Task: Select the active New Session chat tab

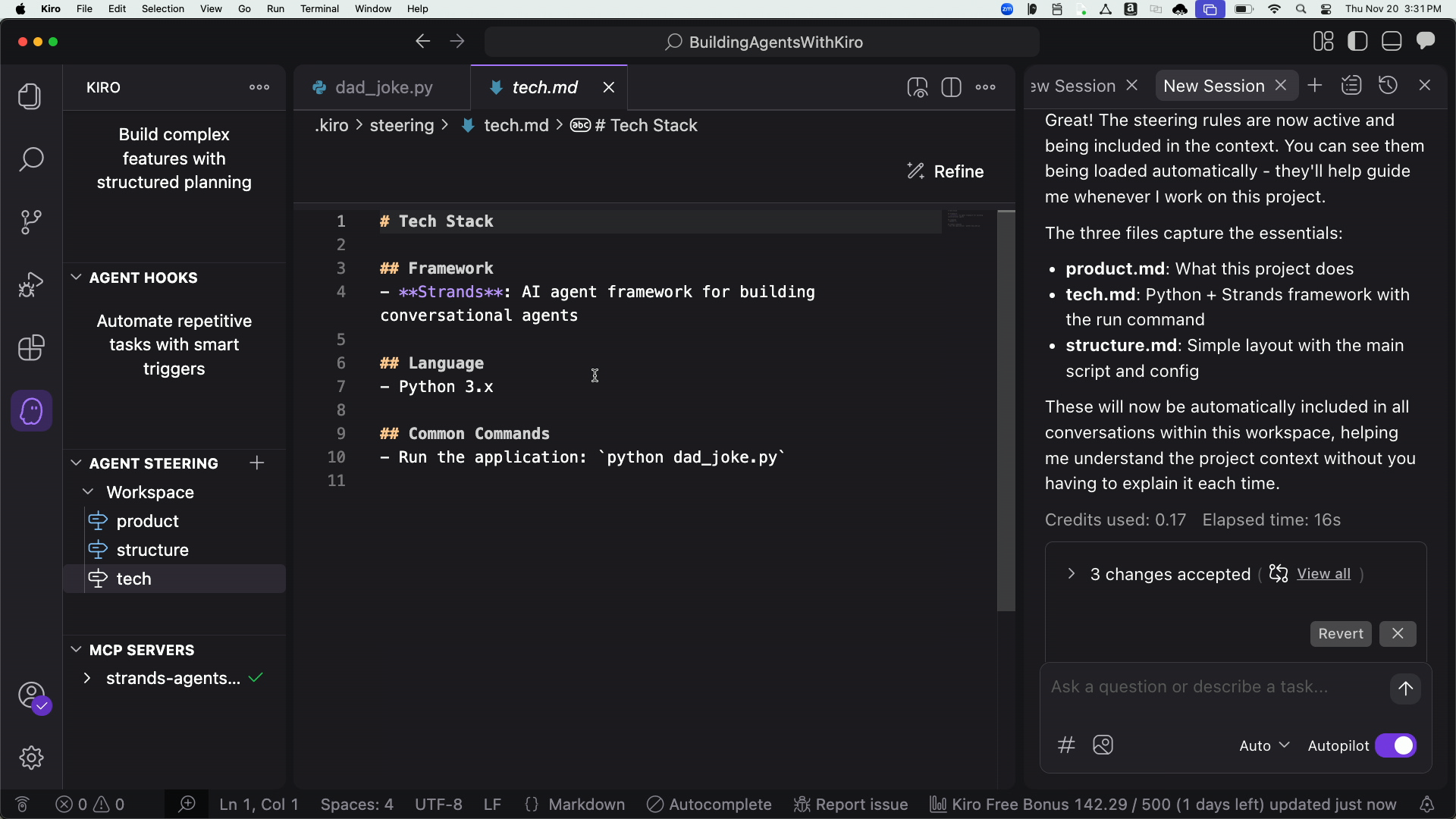Action: [x=1213, y=86]
